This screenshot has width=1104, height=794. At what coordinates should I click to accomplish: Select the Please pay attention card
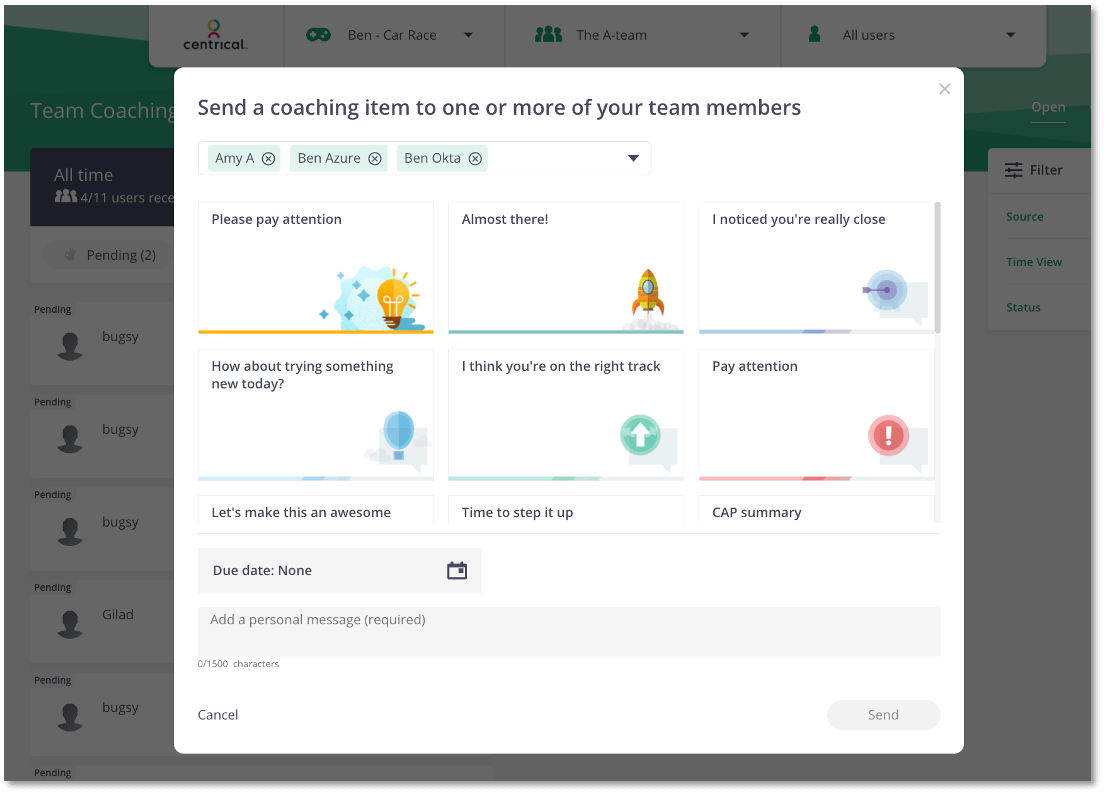point(316,267)
